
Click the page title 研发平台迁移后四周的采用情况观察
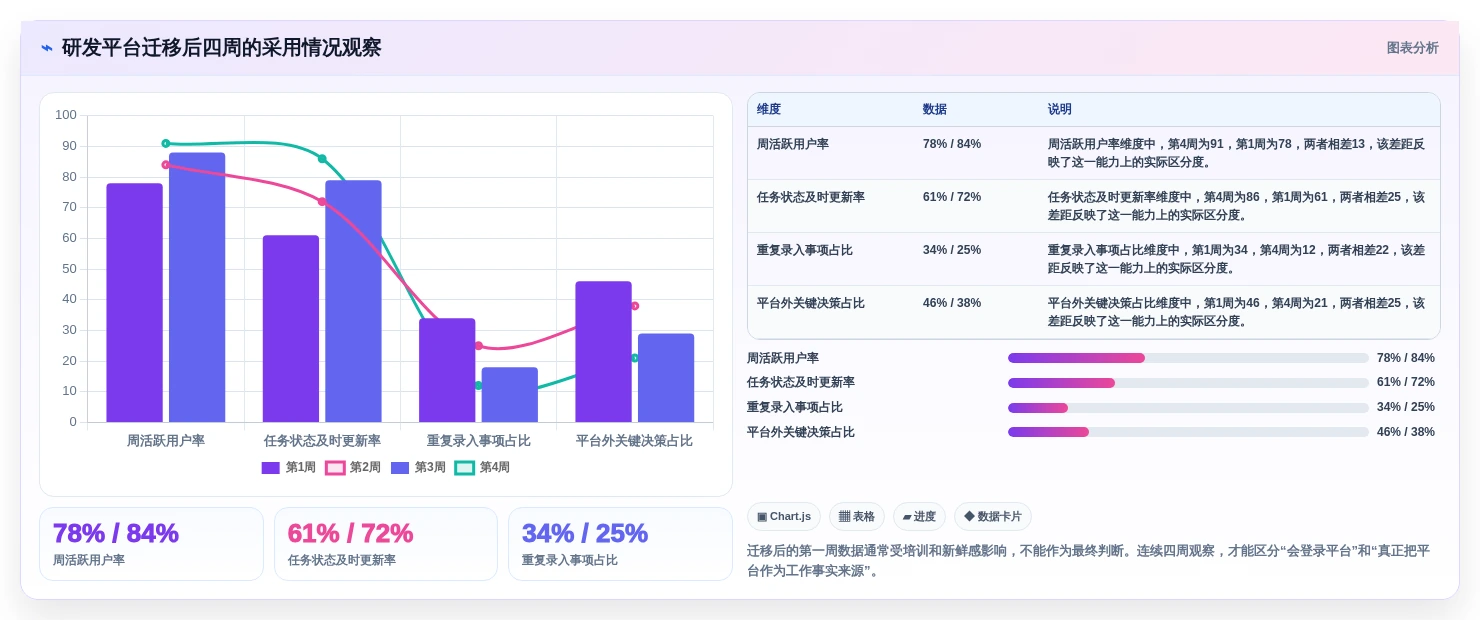click(221, 48)
